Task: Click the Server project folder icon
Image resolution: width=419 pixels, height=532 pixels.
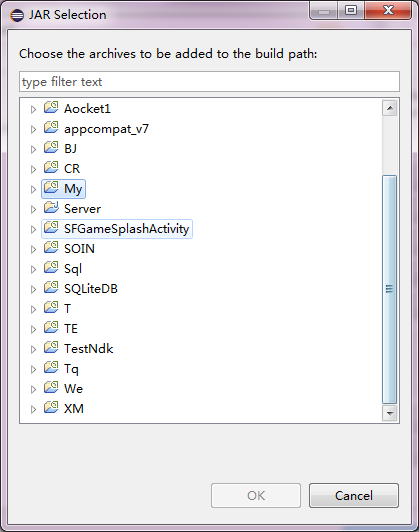Action: point(51,208)
